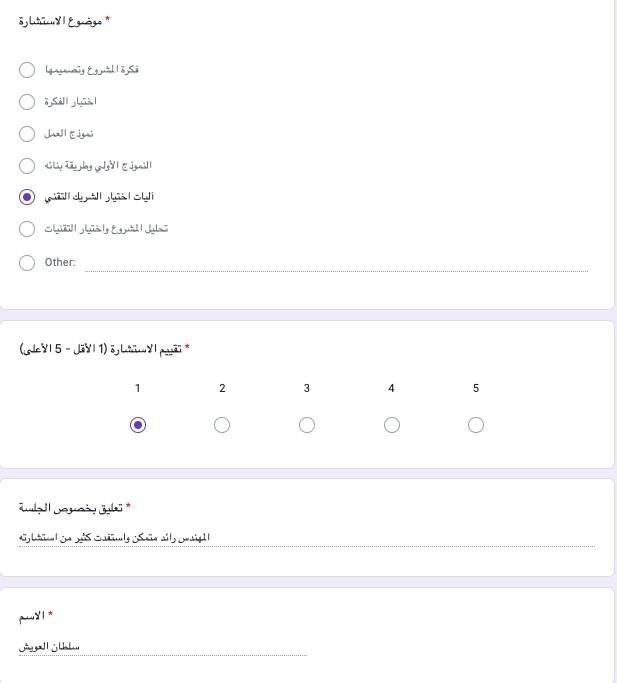Click the 'موضوع الاستشارة' question title
This screenshot has height=683, width=617.
click(x=61, y=20)
